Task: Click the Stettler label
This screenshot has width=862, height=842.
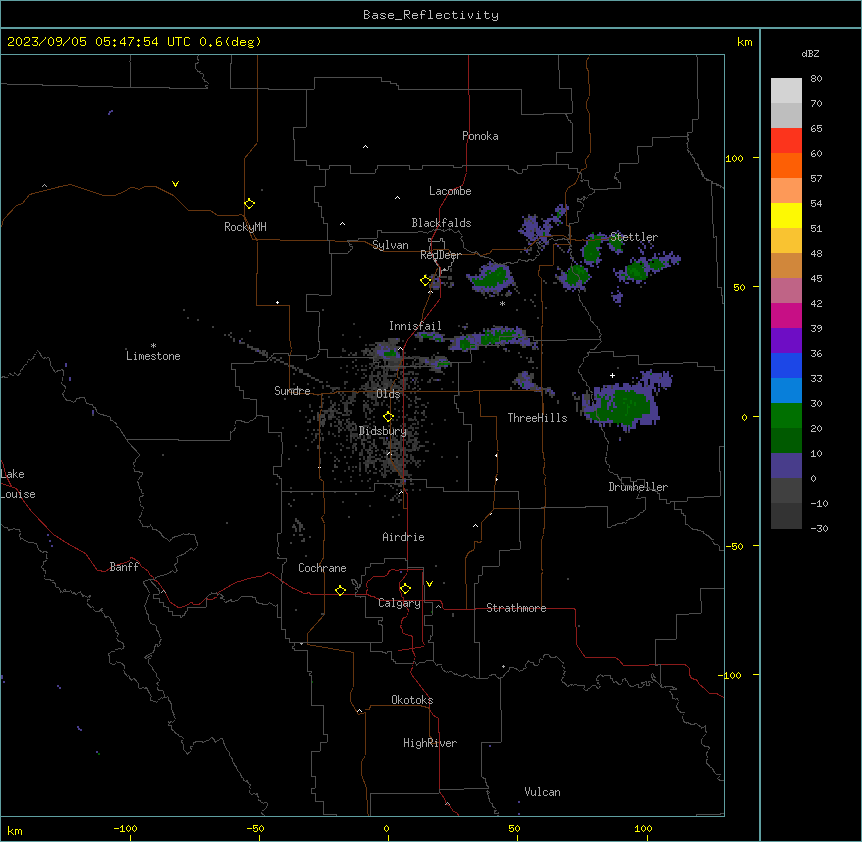Action: (x=634, y=237)
